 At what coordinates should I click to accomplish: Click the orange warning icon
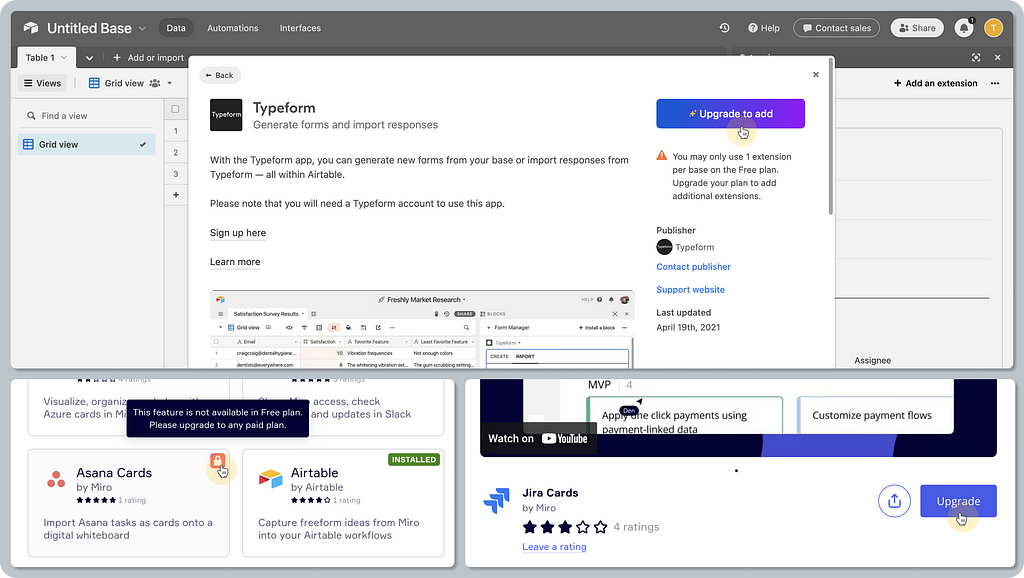[662, 155]
